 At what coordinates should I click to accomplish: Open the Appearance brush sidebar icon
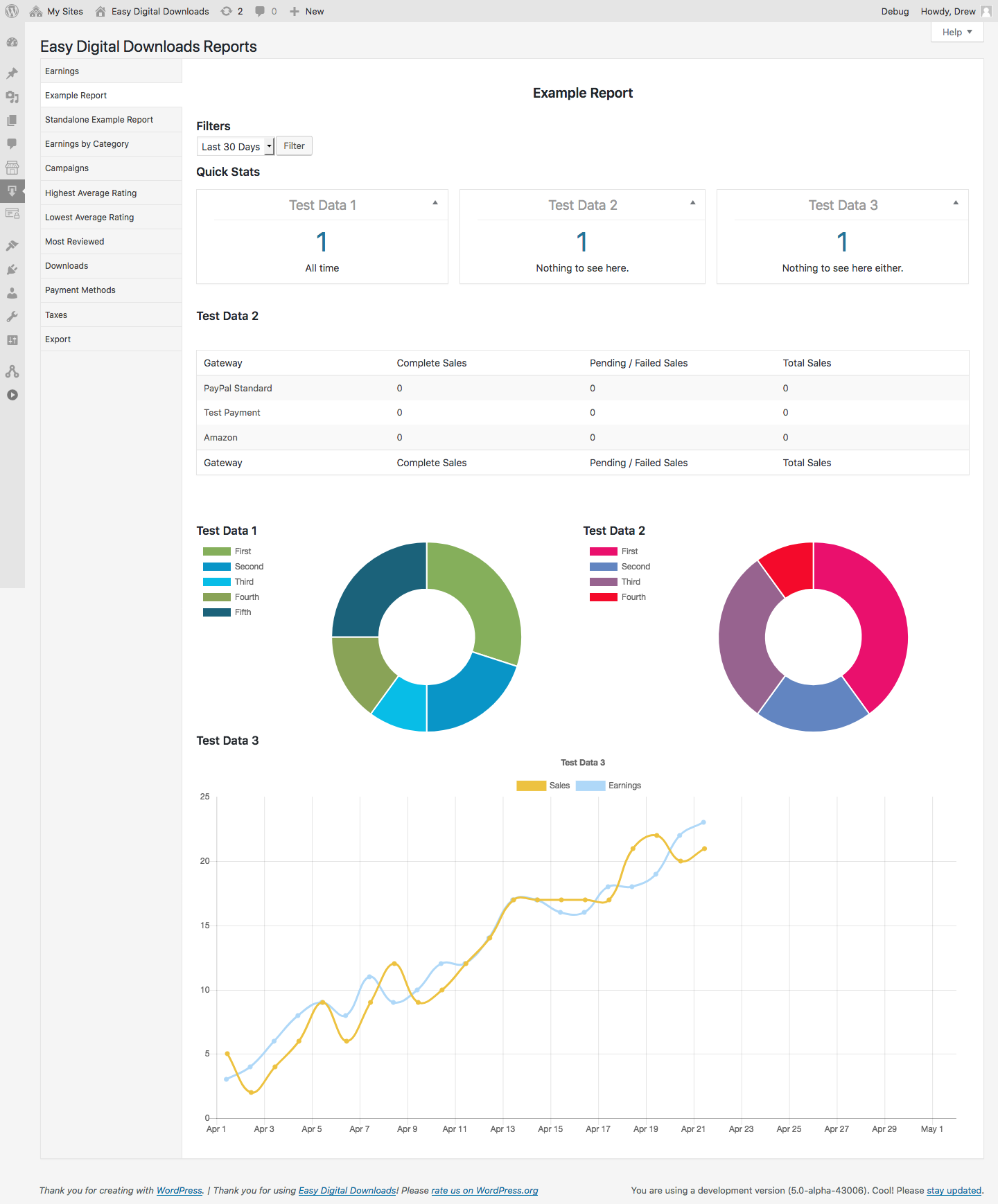tap(12, 246)
